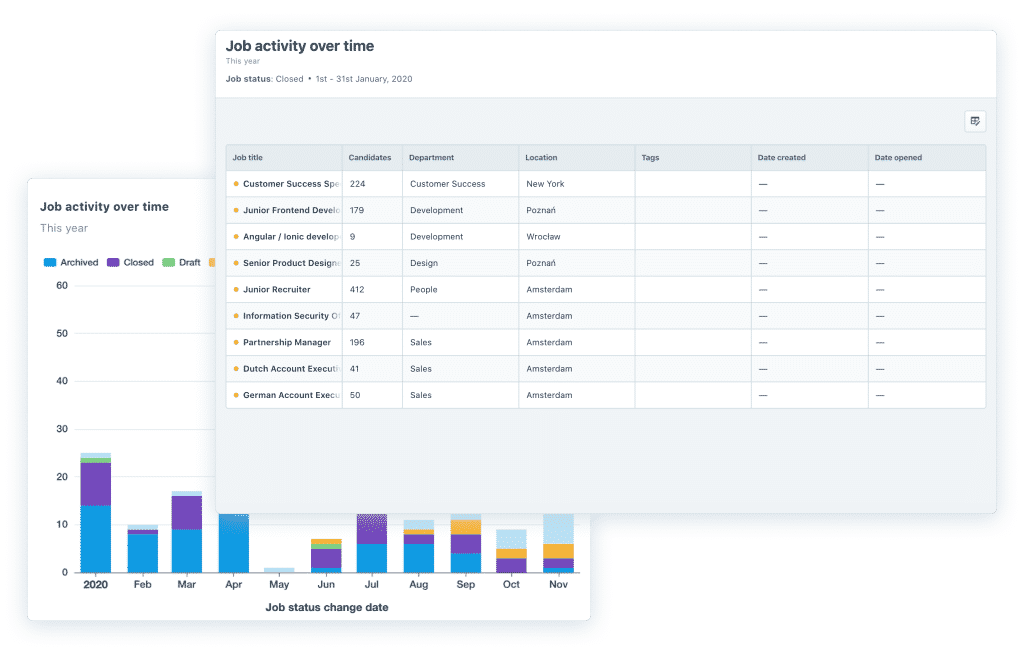
Task: Click the Job title column header
Action: click(248, 158)
